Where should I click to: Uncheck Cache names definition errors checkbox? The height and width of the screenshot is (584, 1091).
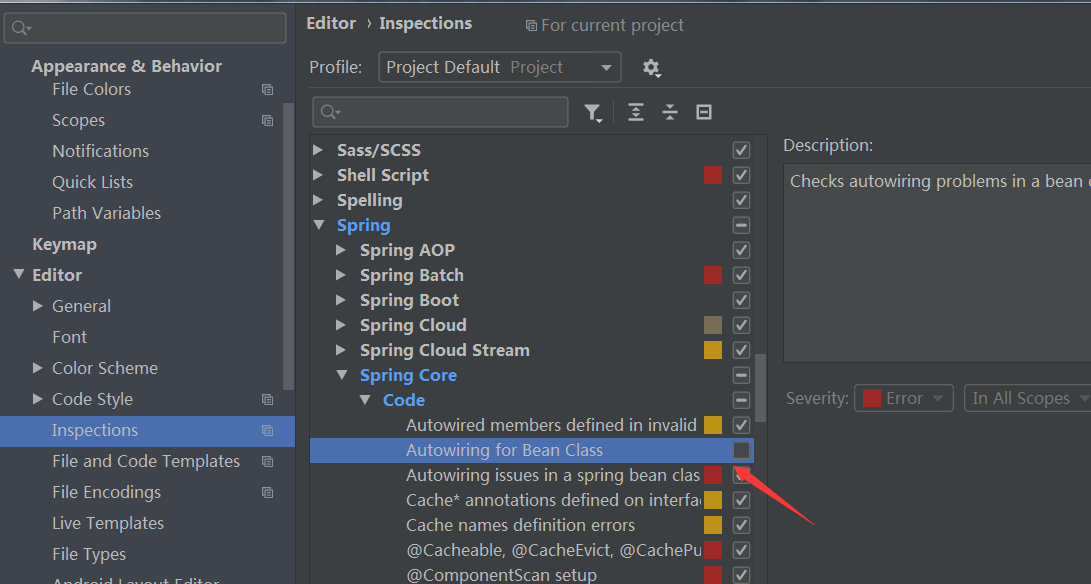tap(742, 526)
